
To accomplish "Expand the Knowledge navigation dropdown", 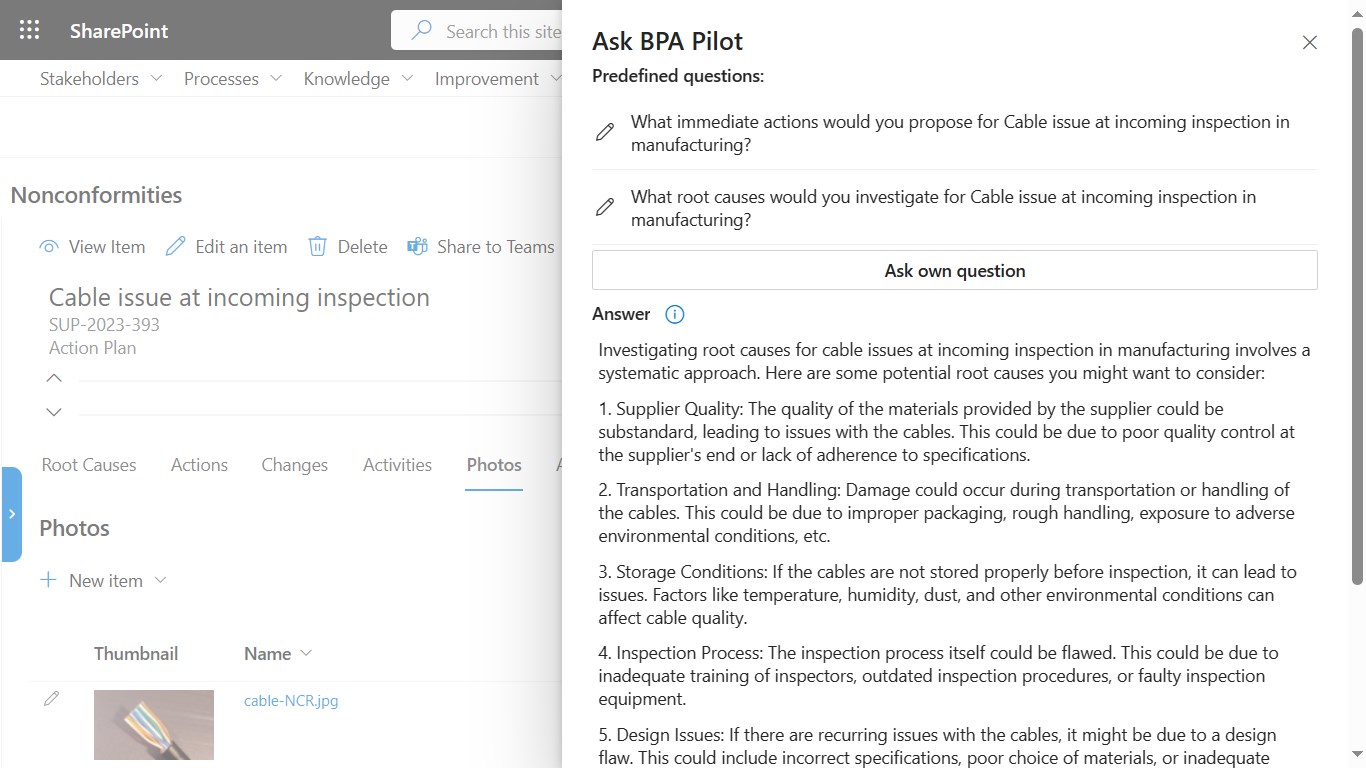I will (407, 79).
